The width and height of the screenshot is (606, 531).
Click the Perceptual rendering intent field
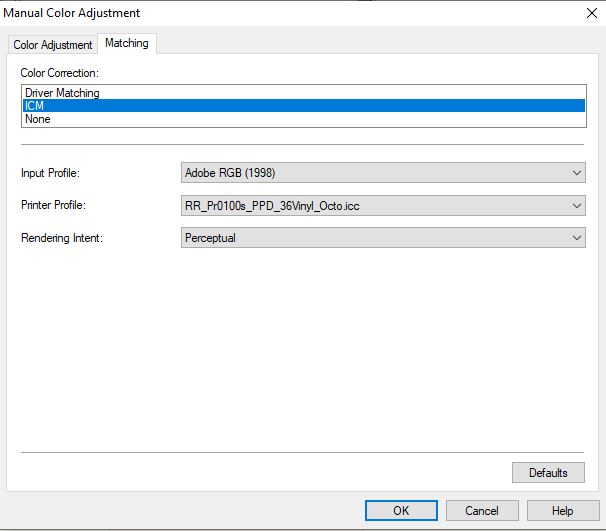click(x=375, y=238)
